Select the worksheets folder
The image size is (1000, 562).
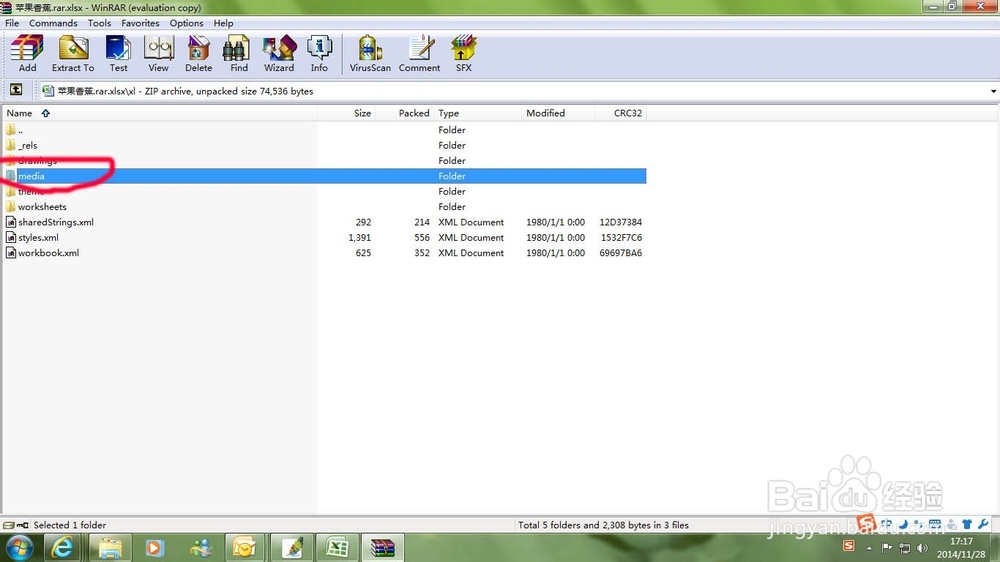(x=325, y=206)
